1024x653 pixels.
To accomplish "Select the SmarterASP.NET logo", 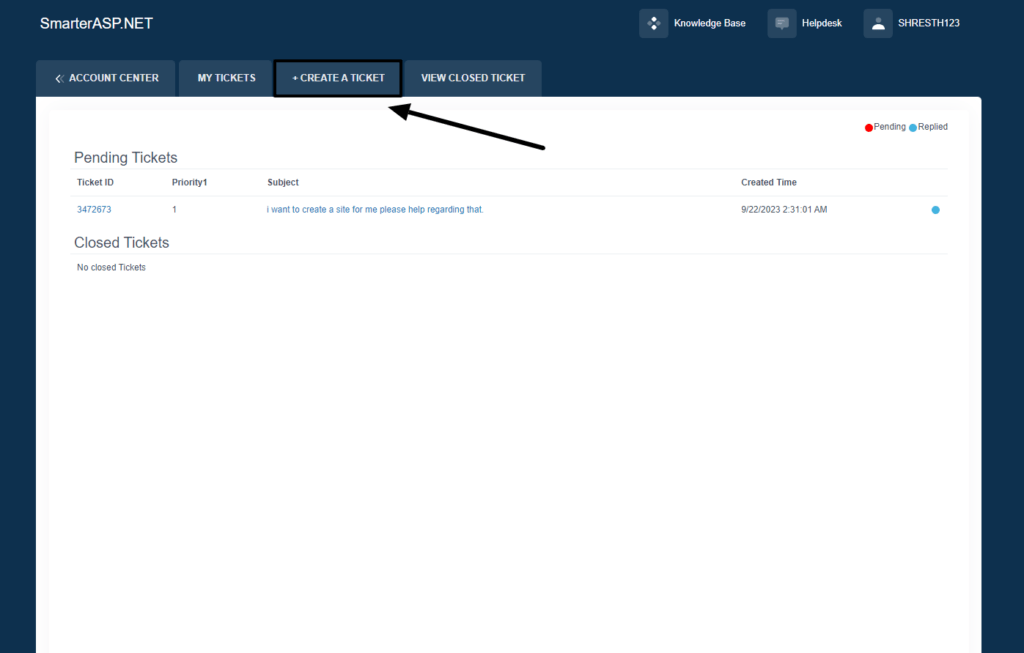I will coord(95,22).
